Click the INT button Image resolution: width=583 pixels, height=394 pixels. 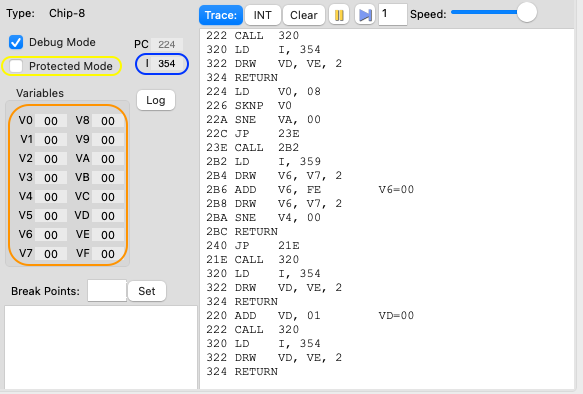[x=262, y=15]
